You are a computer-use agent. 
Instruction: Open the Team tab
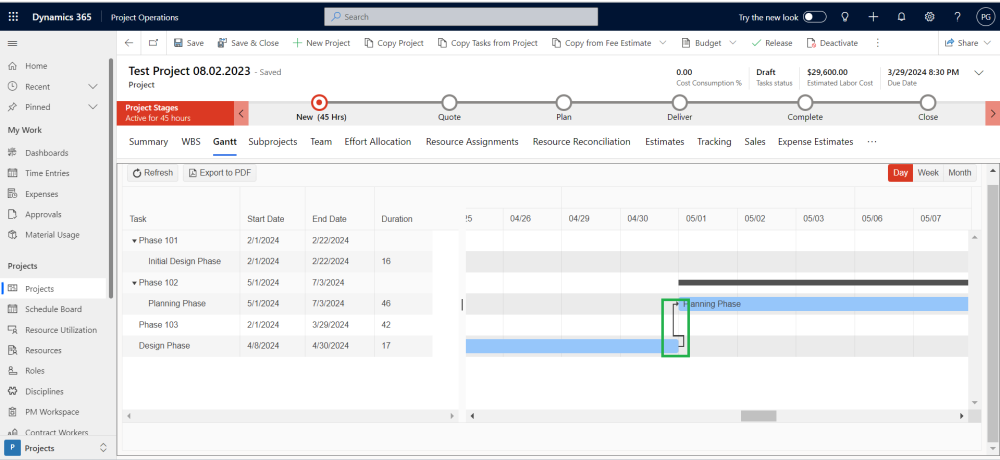[x=321, y=142]
